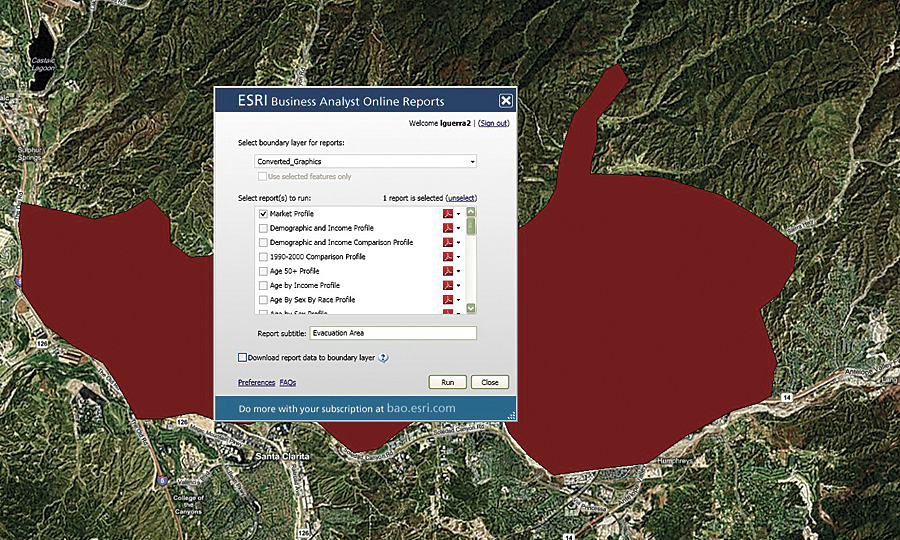Viewport: 900px width, 540px height.
Task: Expand format arrow for Demographic and Income Comparison Profile
Action: 458,243
